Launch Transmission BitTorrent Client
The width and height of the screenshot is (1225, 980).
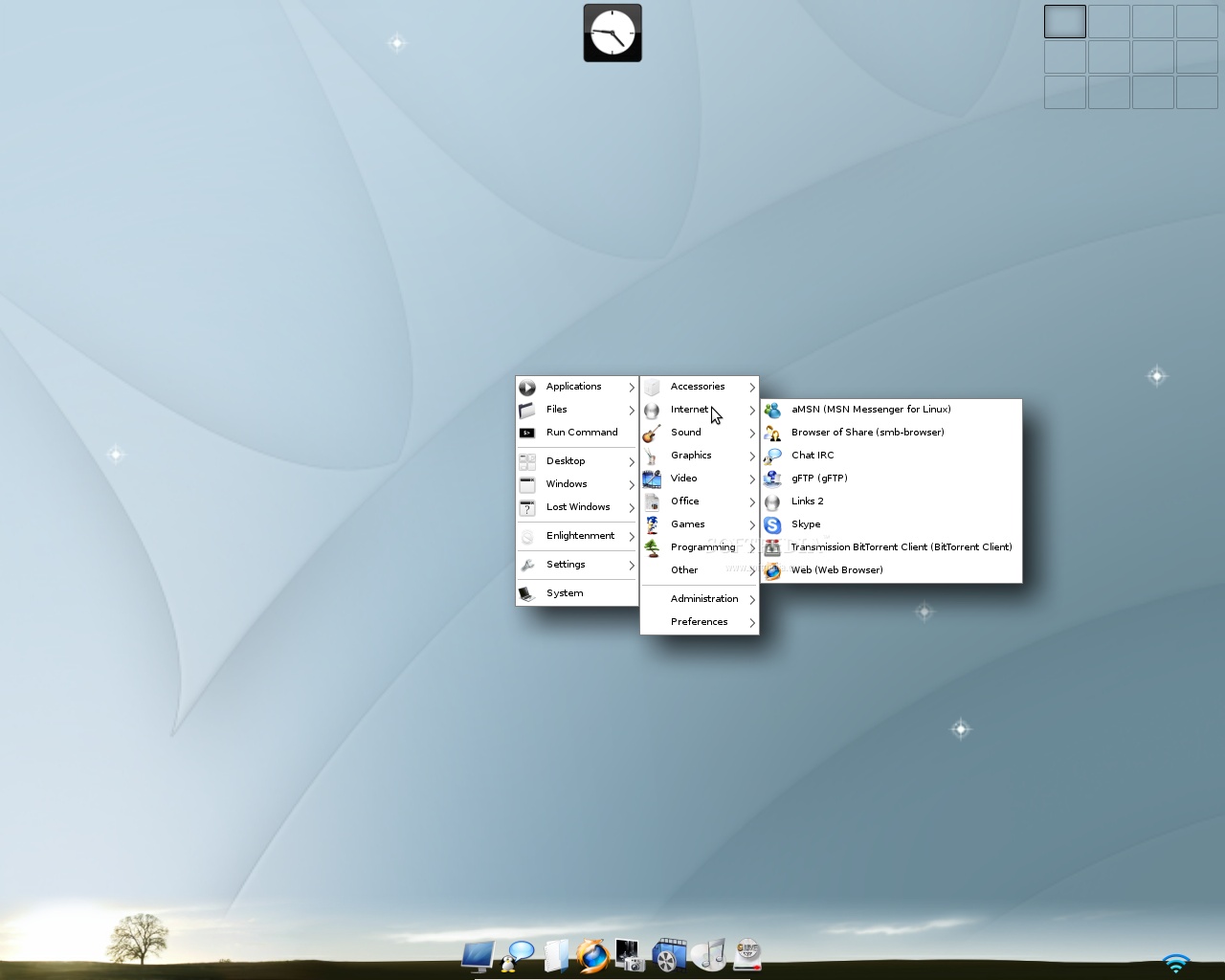pyautogui.click(x=900, y=547)
